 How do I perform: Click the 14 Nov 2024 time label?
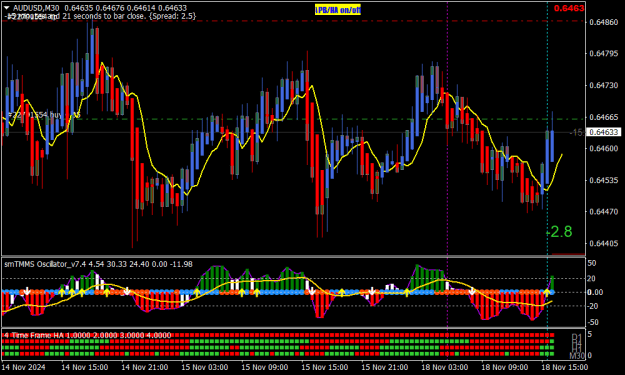click(24, 367)
